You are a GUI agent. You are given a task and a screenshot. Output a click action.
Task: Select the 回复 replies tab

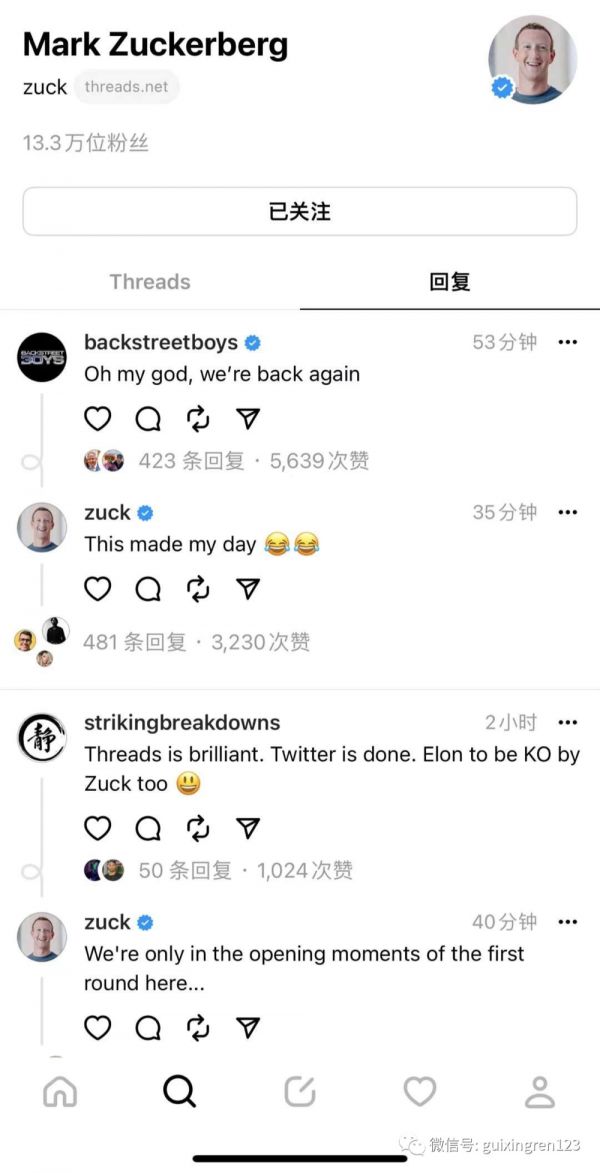point(450,282)
